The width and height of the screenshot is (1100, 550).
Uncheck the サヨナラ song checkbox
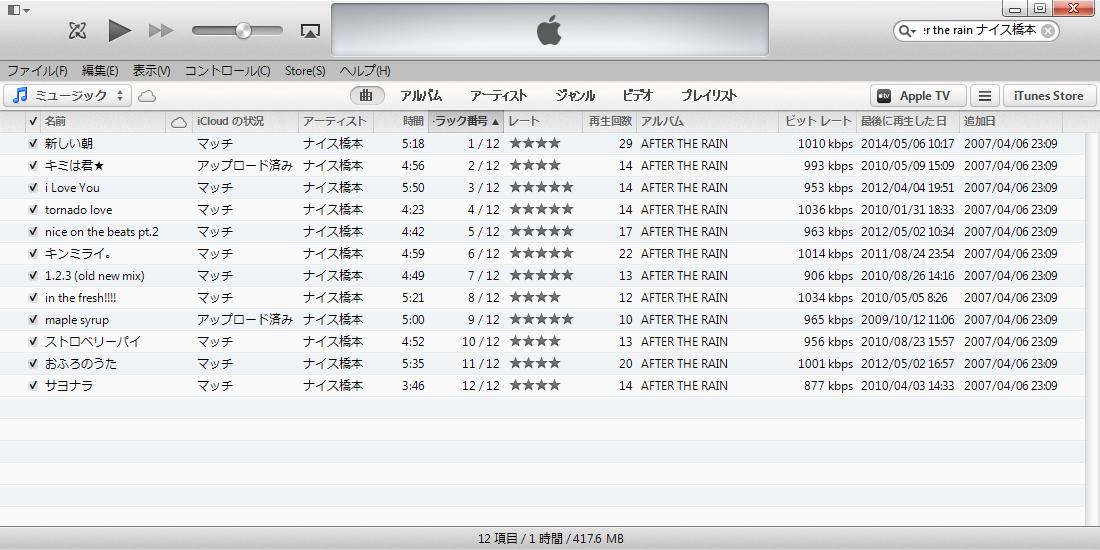(33, 386)
